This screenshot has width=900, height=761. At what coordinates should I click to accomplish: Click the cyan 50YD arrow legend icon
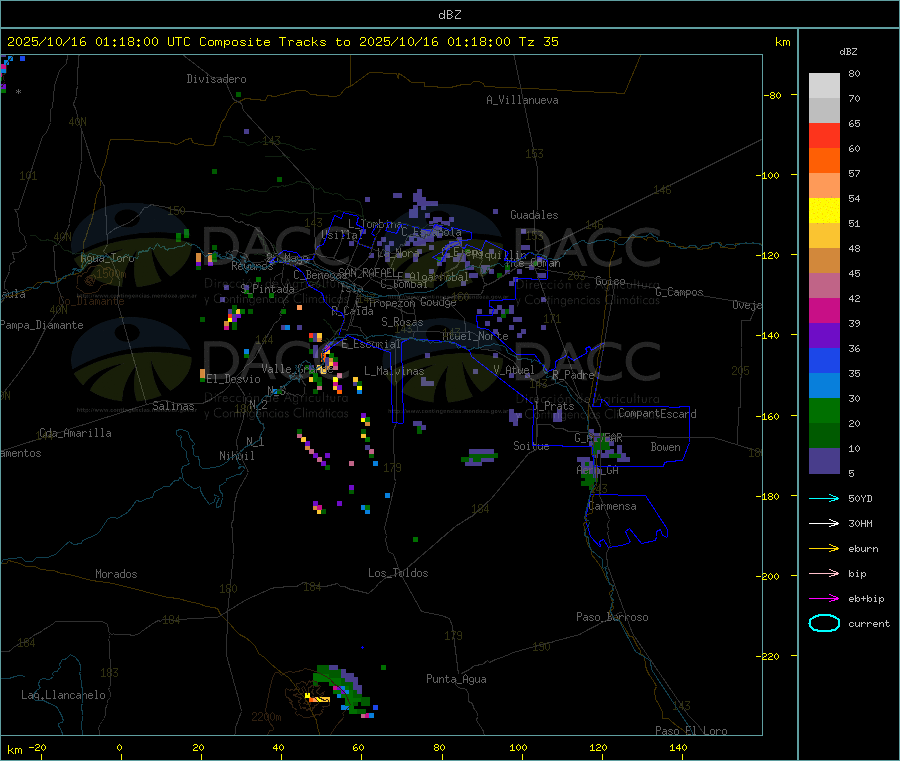pyautogui.click(x=824, y=498)
